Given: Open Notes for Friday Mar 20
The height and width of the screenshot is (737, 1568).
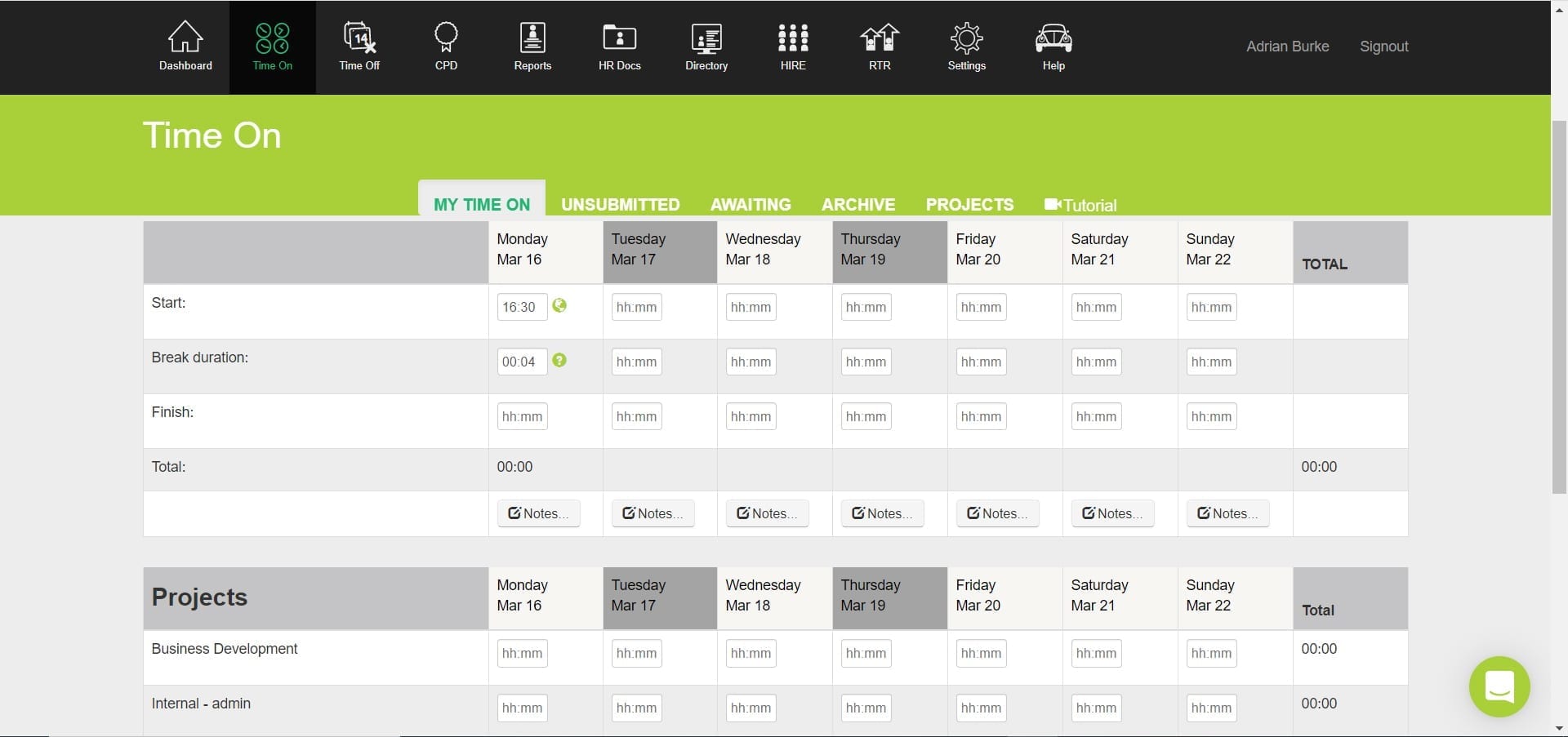Looking at the screenshot, I should (x=998, y=513).
